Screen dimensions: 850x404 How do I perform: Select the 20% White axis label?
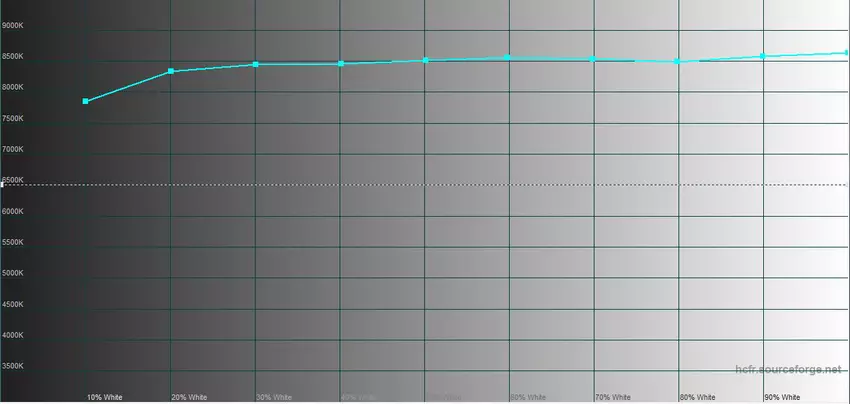[189, 397]
